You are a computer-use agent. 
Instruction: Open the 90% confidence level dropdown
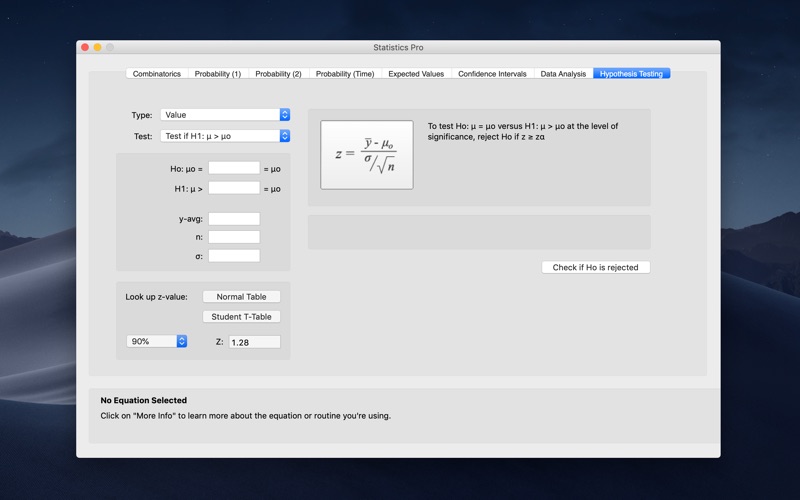tap(157, 341)
